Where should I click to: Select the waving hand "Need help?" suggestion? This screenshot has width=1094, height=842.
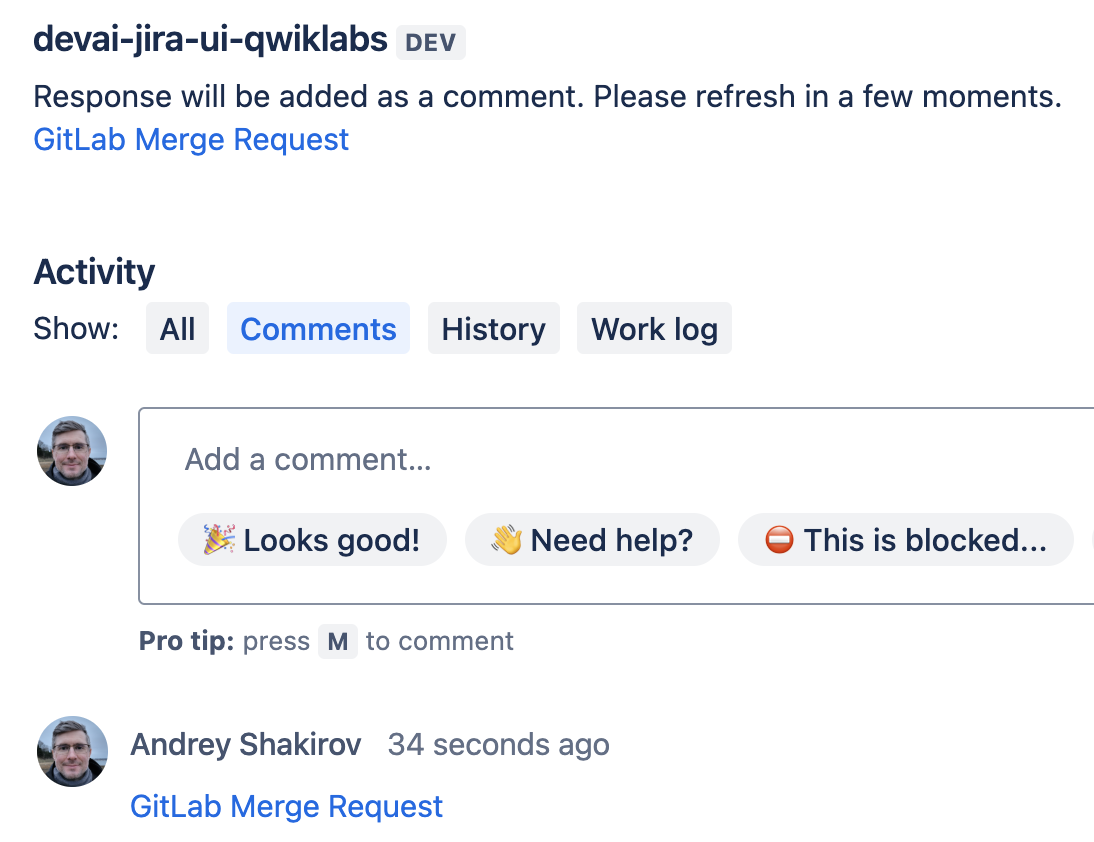592,540
